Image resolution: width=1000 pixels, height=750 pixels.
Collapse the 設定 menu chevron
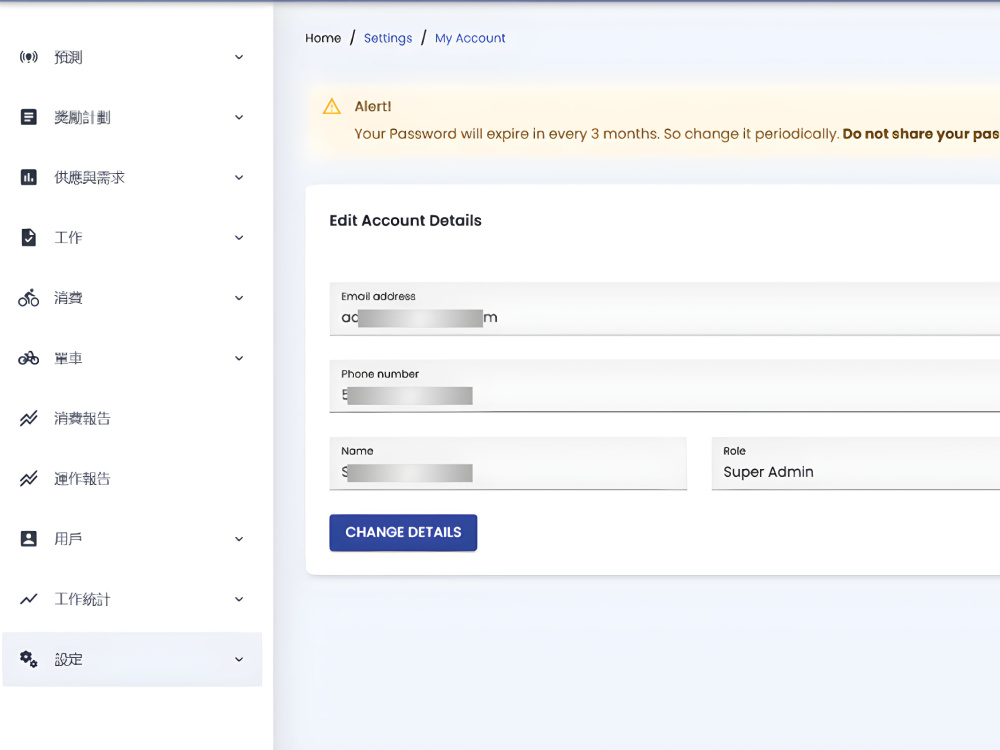pyautogui.click(x=239, y=659)
